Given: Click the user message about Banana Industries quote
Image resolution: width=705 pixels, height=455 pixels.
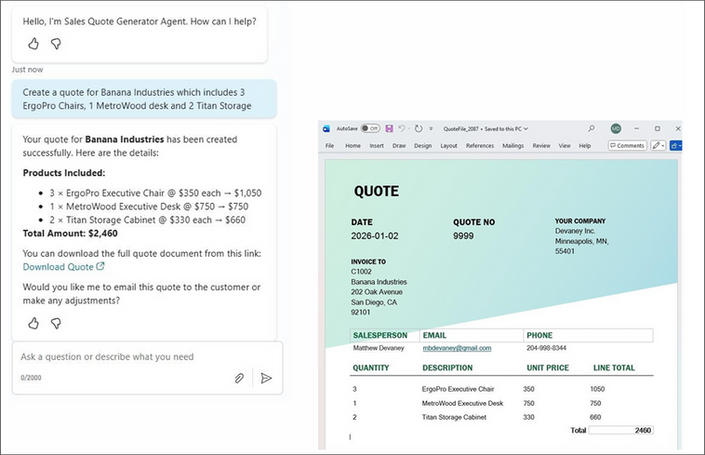Looking at the screenshot, I should point(144,99).
